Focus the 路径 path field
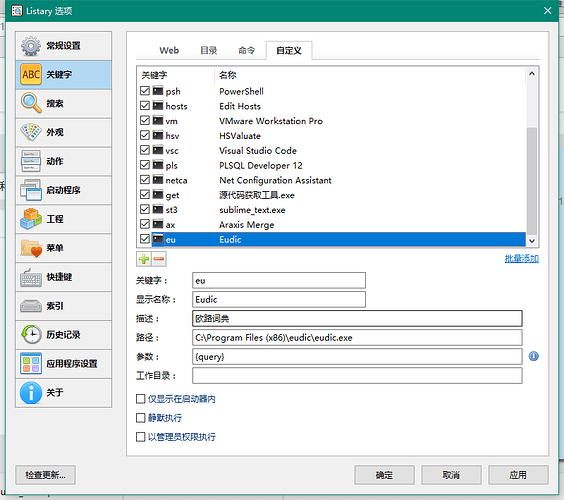The width and height of the screenshot is (564, 500). point(357,337)
